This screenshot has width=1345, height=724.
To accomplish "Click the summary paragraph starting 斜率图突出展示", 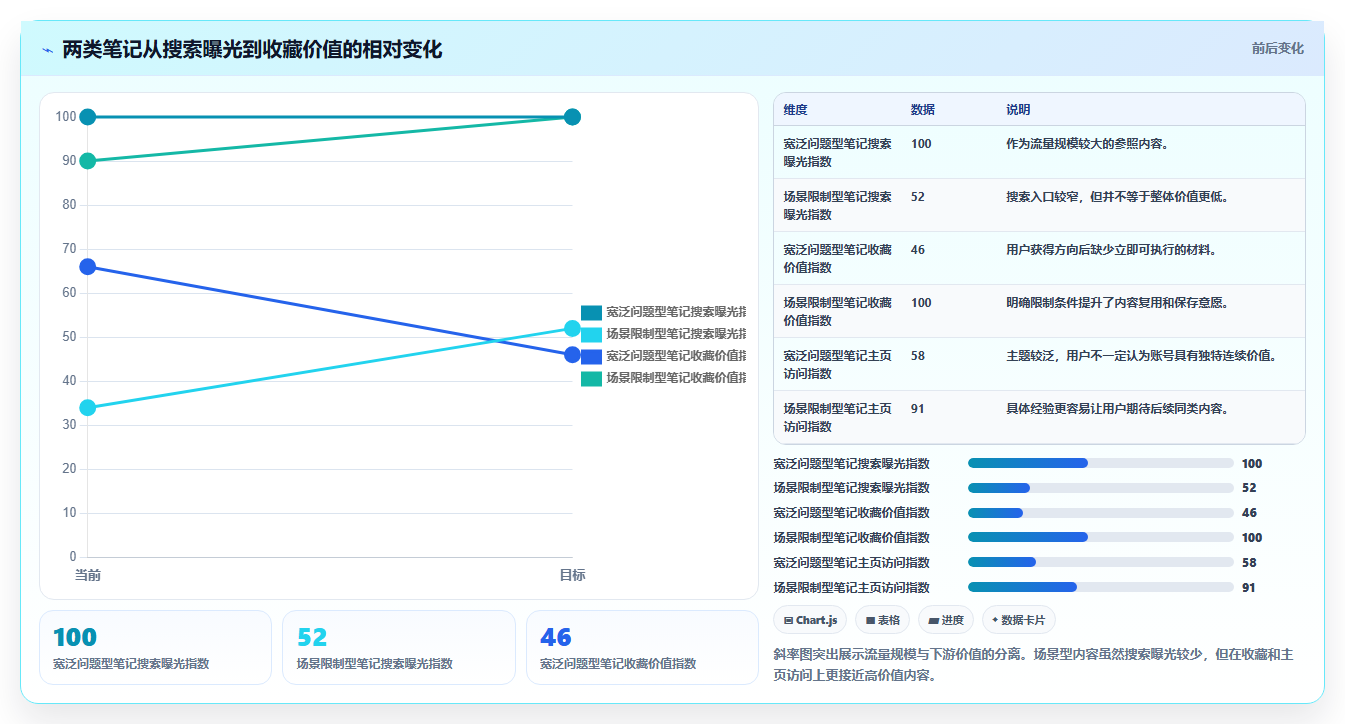I will 1033,665.
